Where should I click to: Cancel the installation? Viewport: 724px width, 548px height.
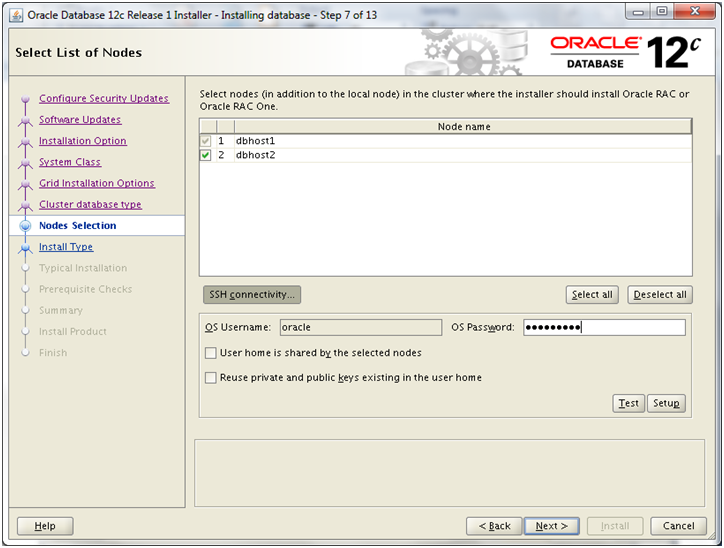point(678,526)
